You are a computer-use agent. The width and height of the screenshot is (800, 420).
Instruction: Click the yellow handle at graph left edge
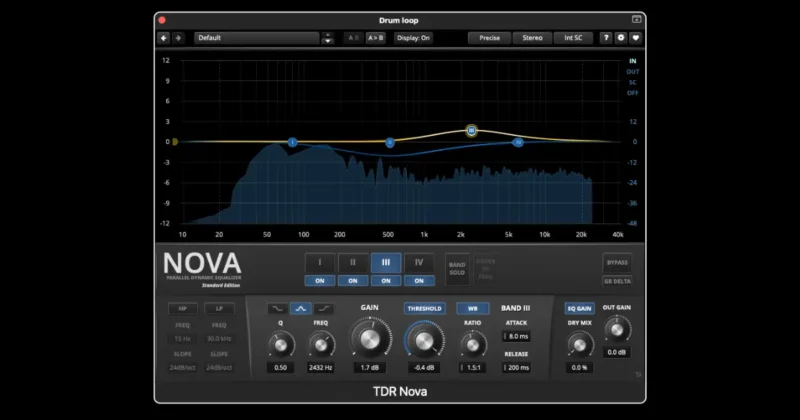coord(175,142)
